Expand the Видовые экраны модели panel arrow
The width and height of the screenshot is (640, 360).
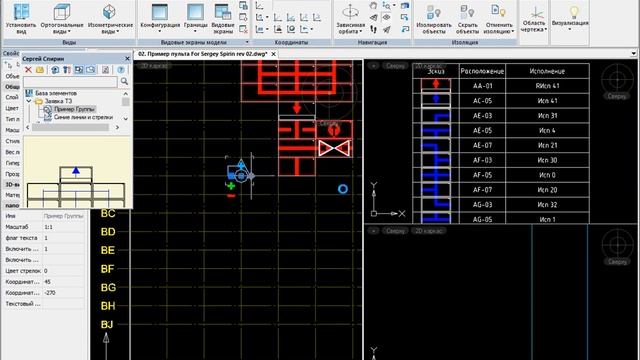[247, 42]
